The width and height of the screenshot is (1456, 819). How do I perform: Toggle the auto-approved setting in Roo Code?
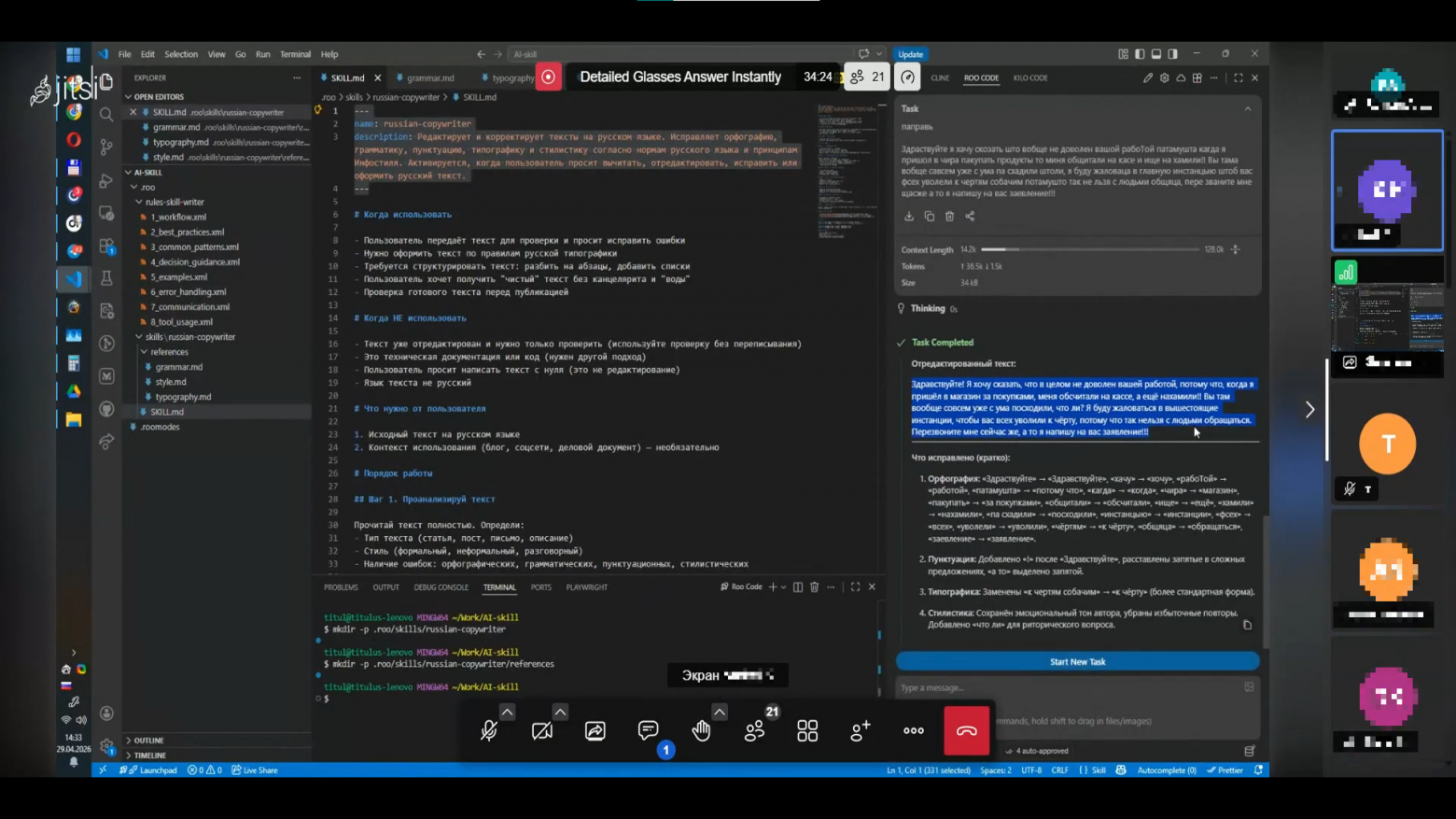1037,751
